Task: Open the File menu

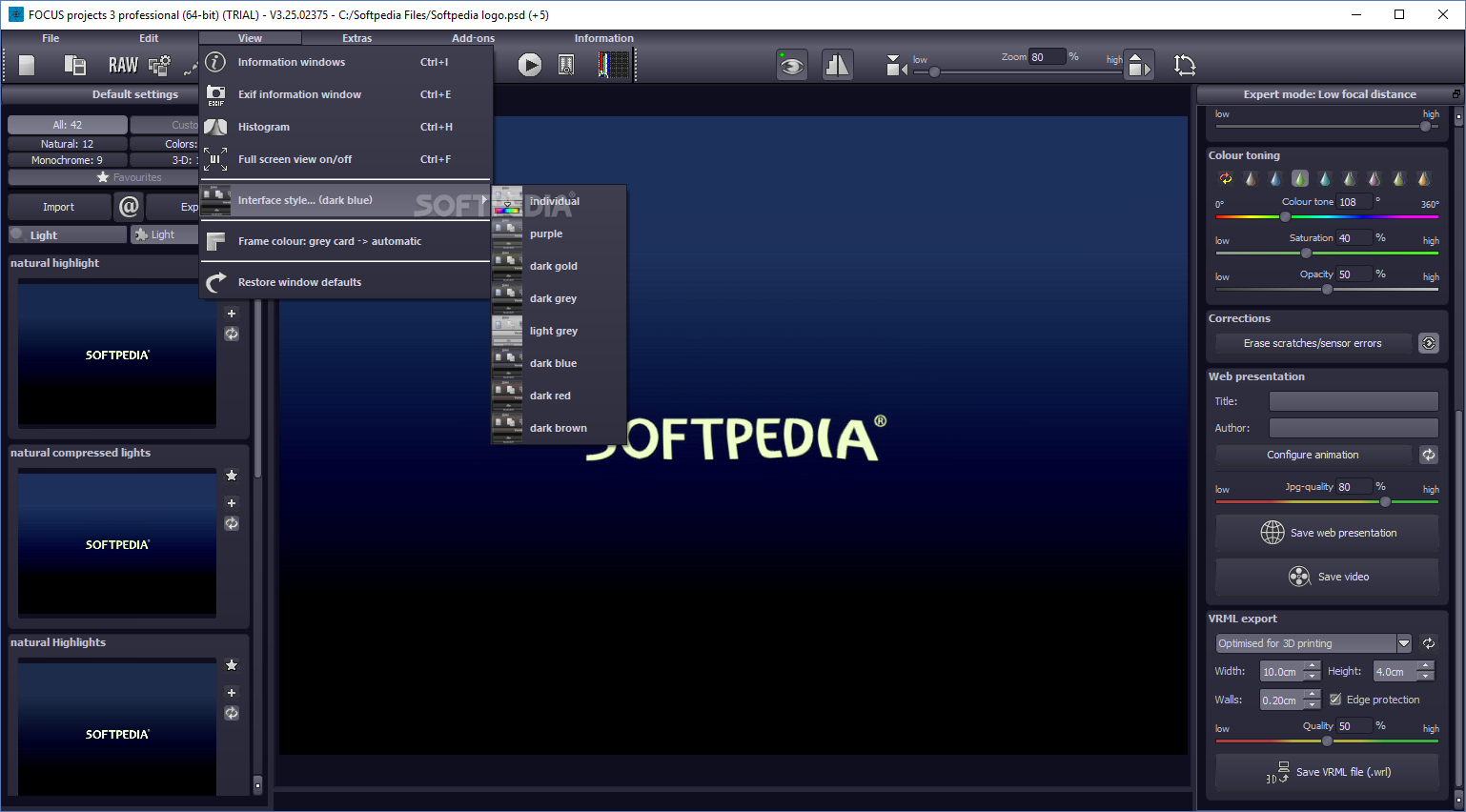Action: tap(51, 38)
